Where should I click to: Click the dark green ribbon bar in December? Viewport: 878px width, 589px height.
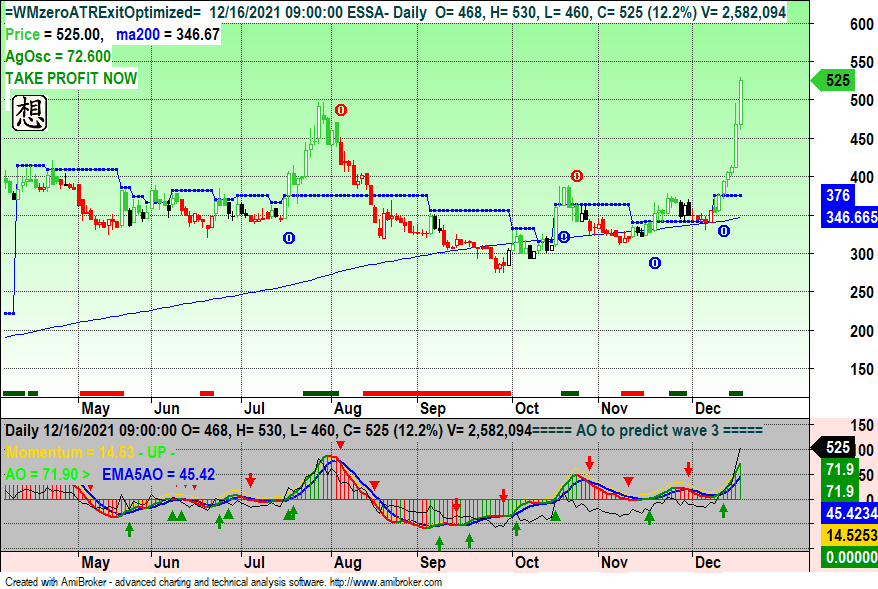[x=736, y=394]
